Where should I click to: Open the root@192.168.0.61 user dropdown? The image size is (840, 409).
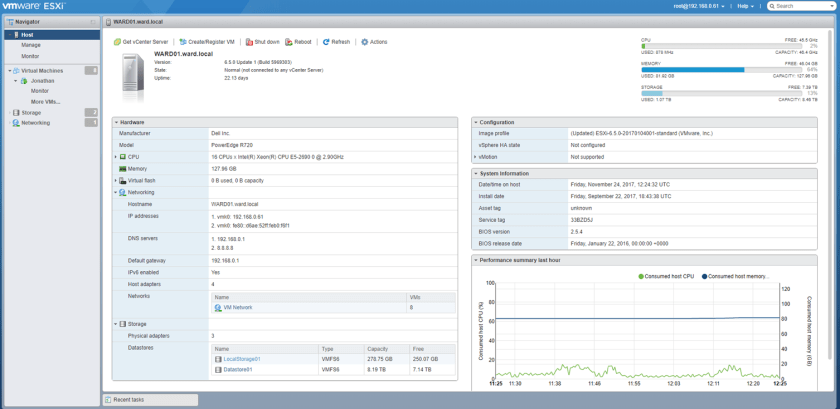(699, 6)
